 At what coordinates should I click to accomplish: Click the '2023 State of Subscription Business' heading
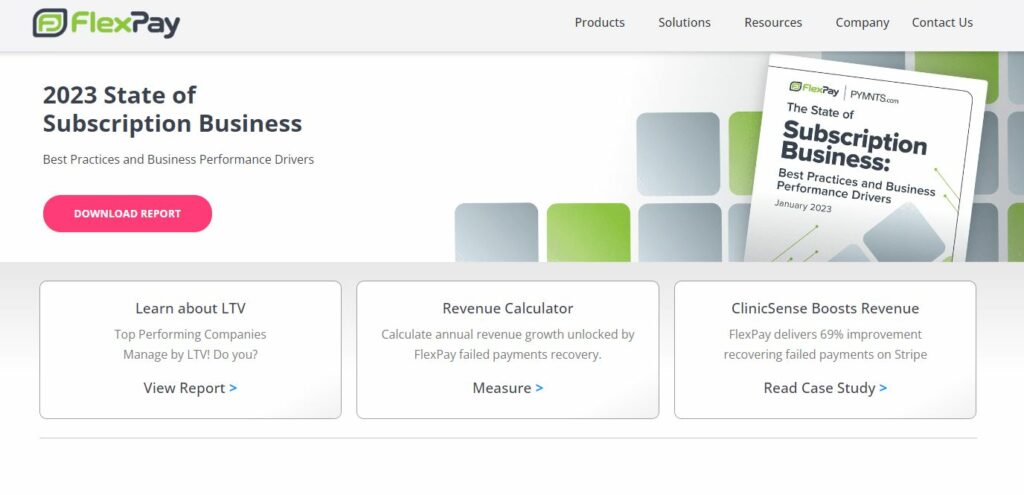pos(172,109)
